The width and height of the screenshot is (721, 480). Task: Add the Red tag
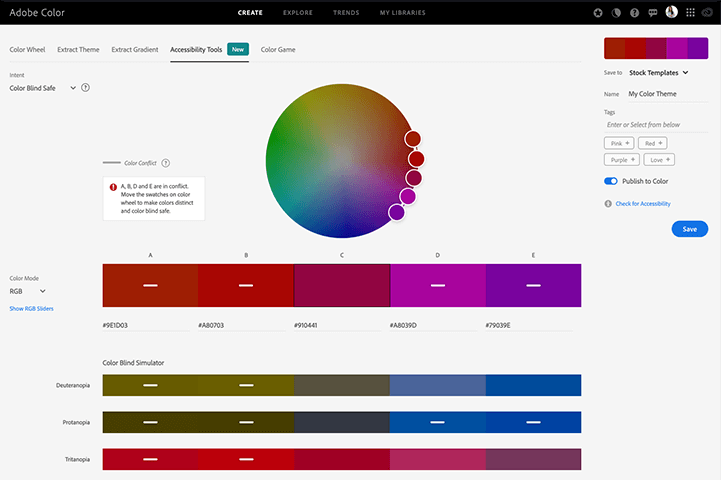point(652,143)
